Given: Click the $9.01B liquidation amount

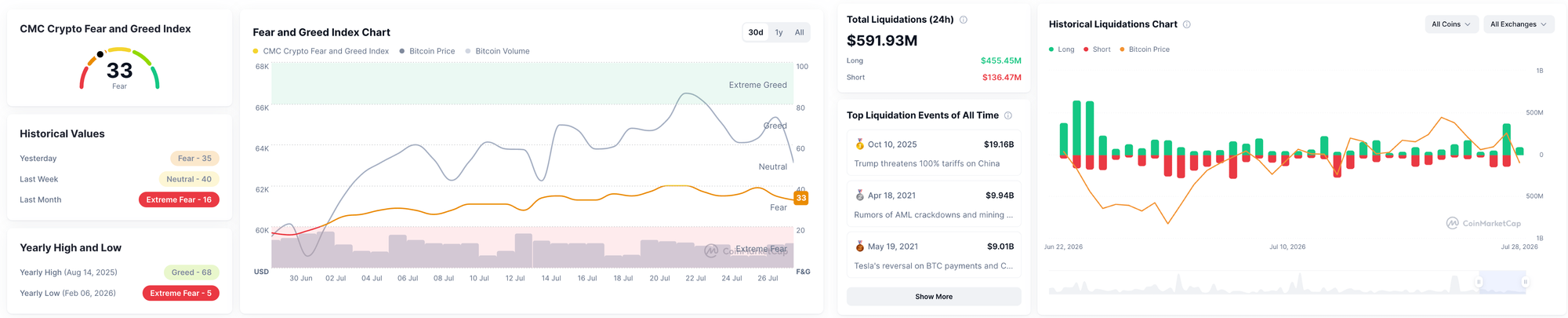Looking at the screenshot, I should pos(1000,247).
